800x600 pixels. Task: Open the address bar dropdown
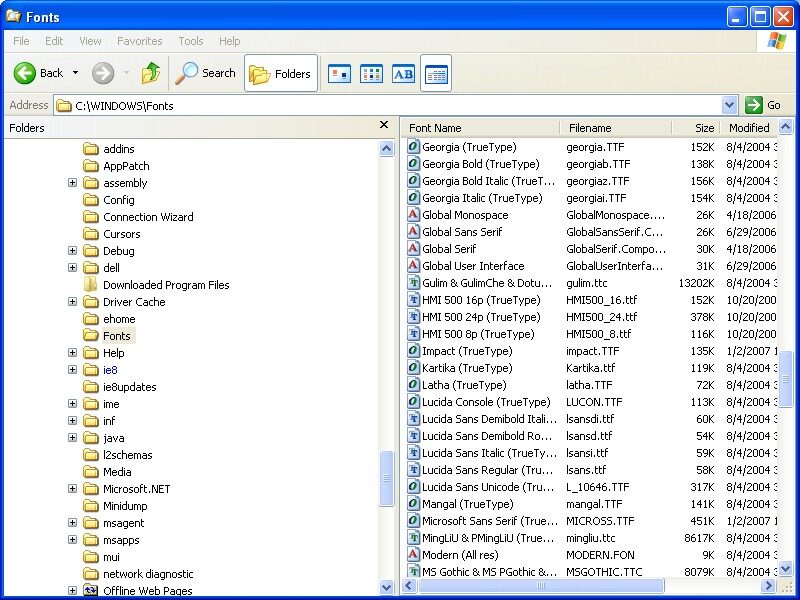pos(730,106)
